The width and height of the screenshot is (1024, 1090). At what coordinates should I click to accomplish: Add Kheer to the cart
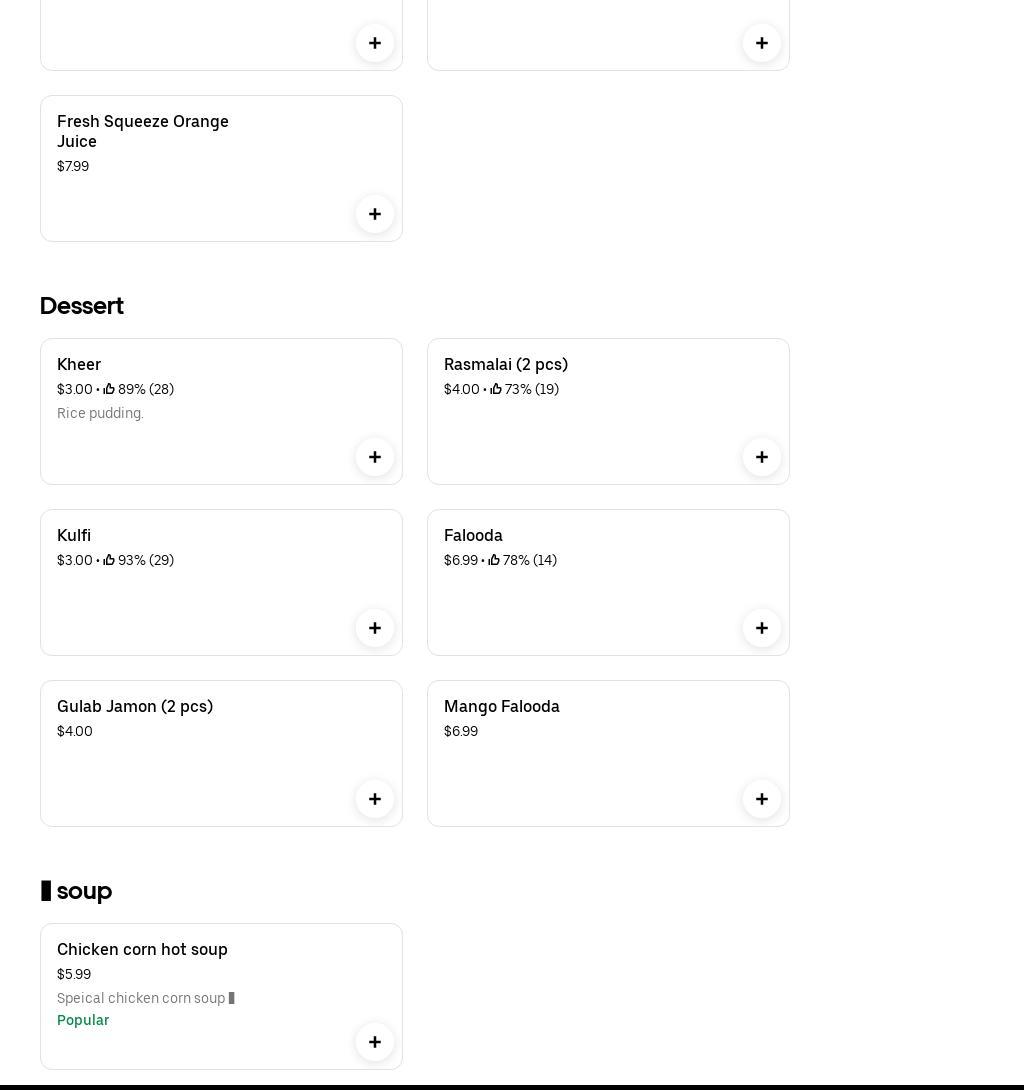point(375,457)
